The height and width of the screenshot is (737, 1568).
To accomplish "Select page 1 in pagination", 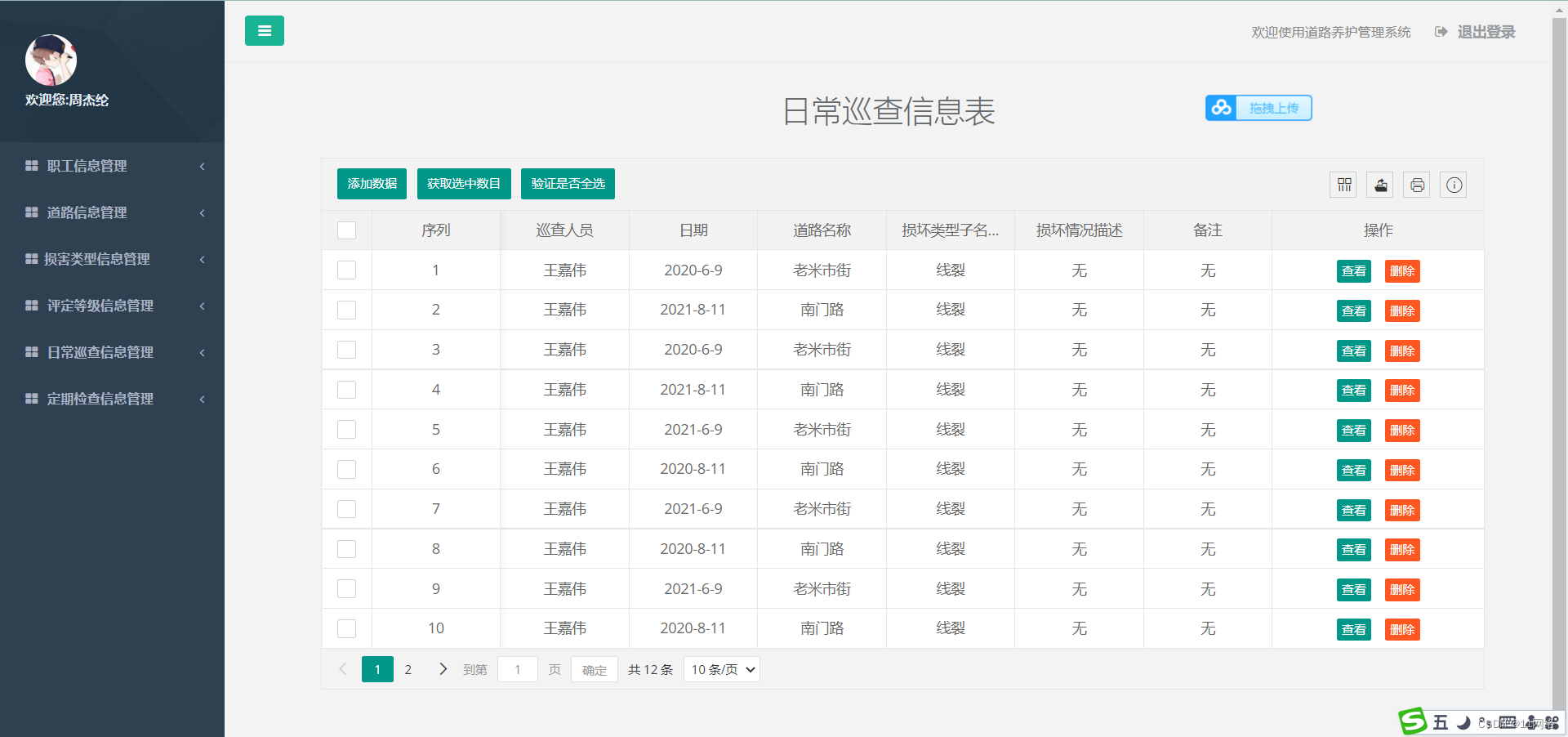I will tap(377, 669).
